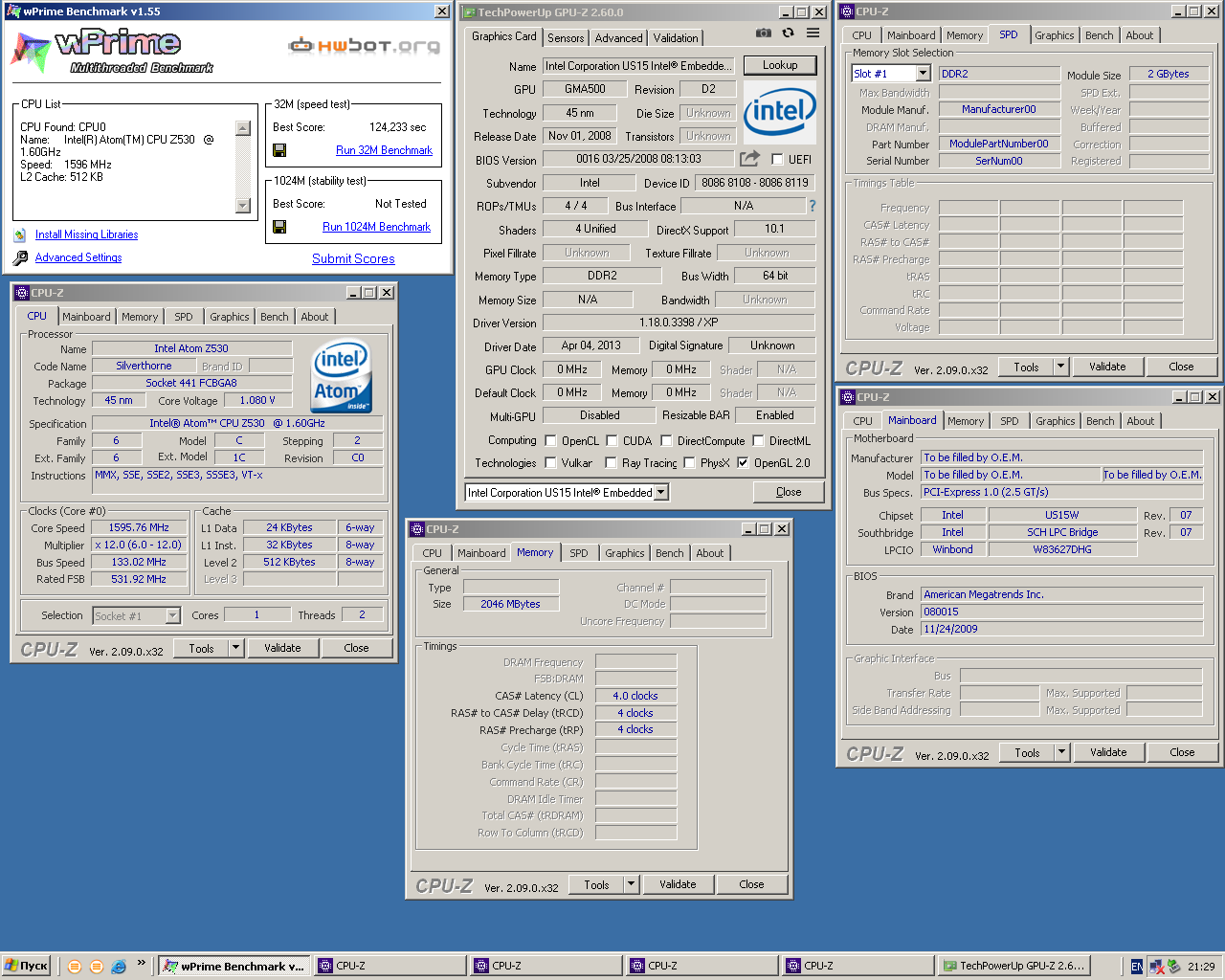Switch to Sensors tab in GPU-Z
The height and width of the screenshot is (980, 1225).
pyautogui.click(x=566, y=38)
